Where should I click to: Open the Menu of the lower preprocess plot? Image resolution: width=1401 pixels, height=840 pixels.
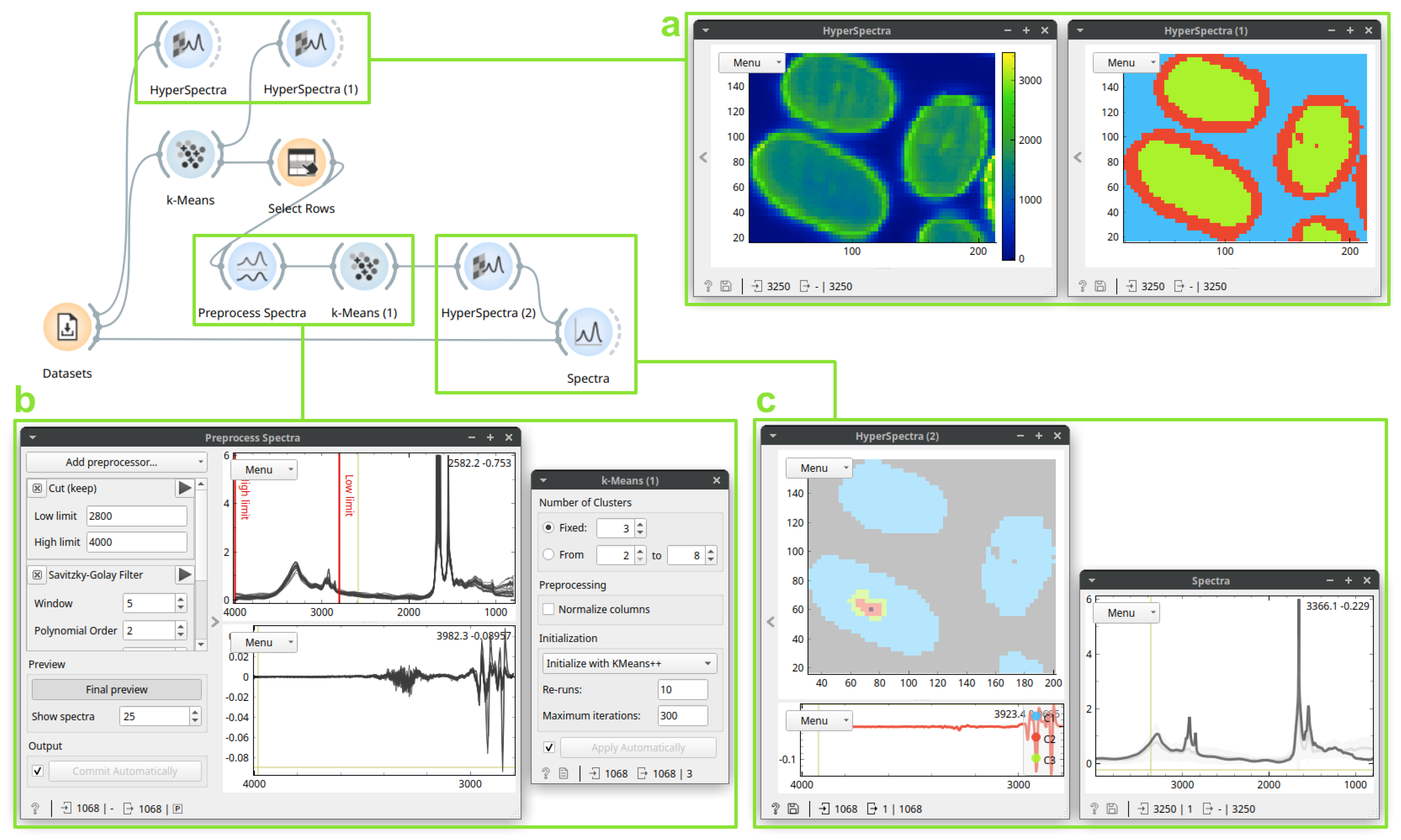coord(264,642)
